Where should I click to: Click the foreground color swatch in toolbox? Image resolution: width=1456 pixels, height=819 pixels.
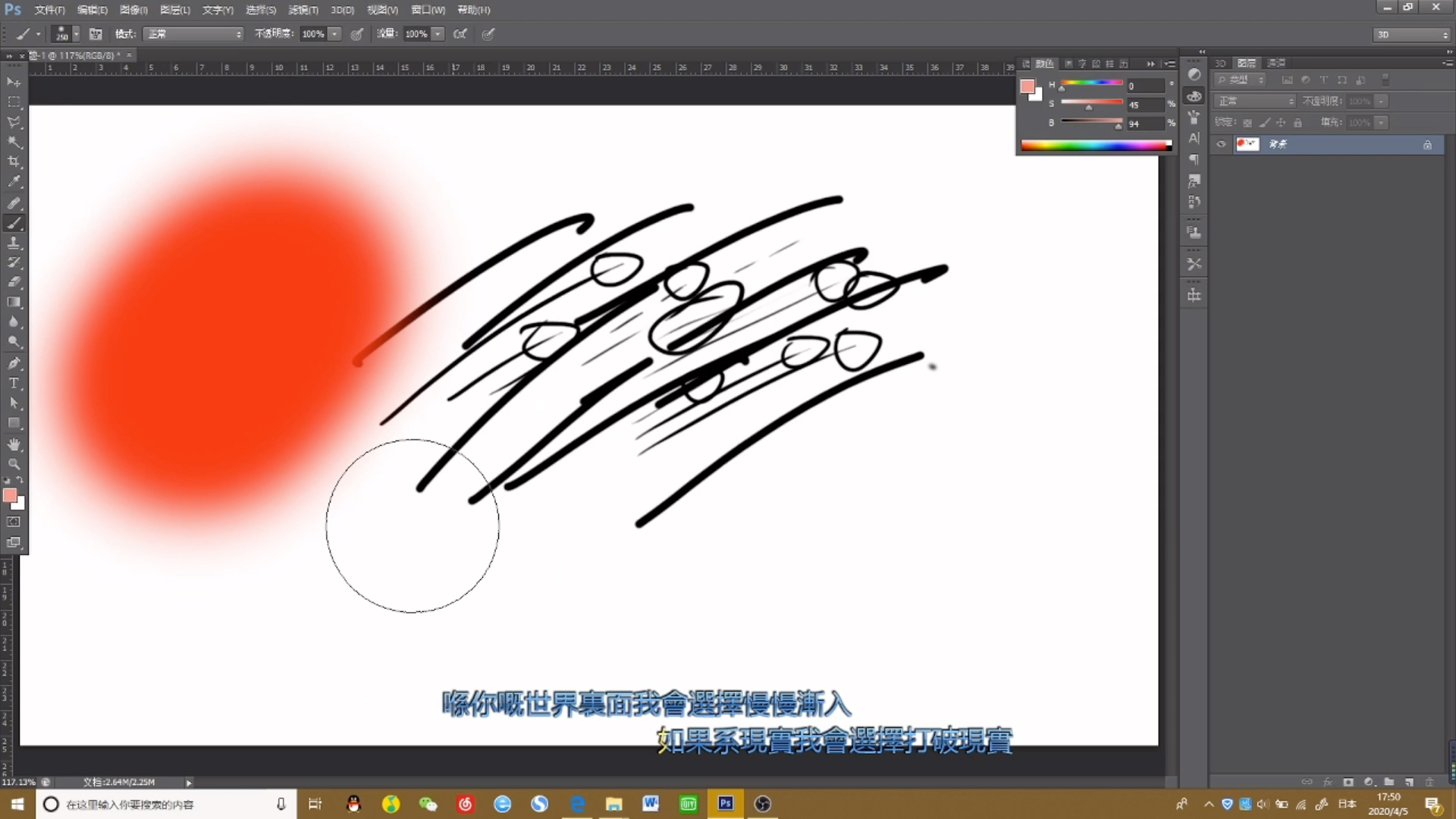(x=9, y=495)
